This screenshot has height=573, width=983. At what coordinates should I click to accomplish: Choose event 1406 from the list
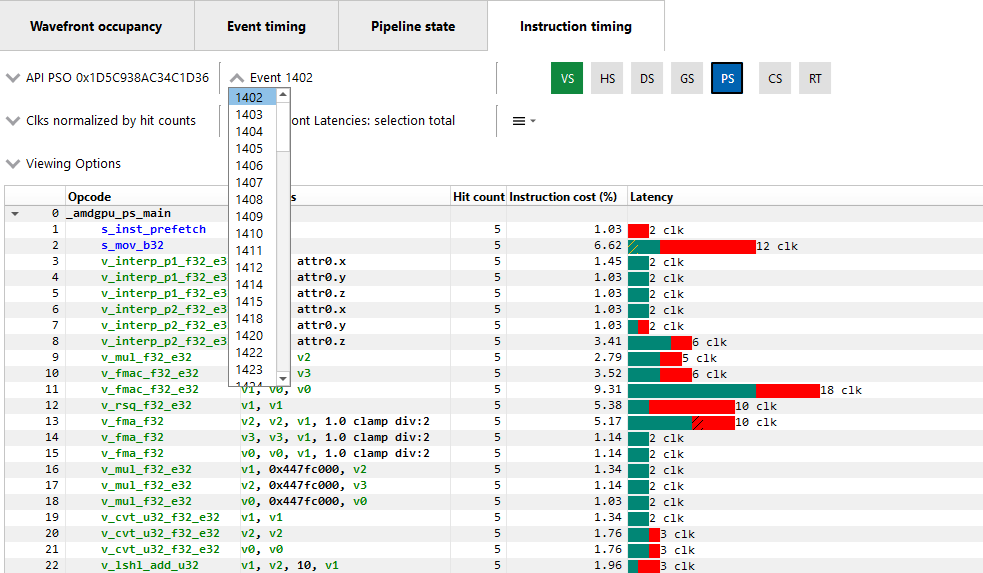250,166
